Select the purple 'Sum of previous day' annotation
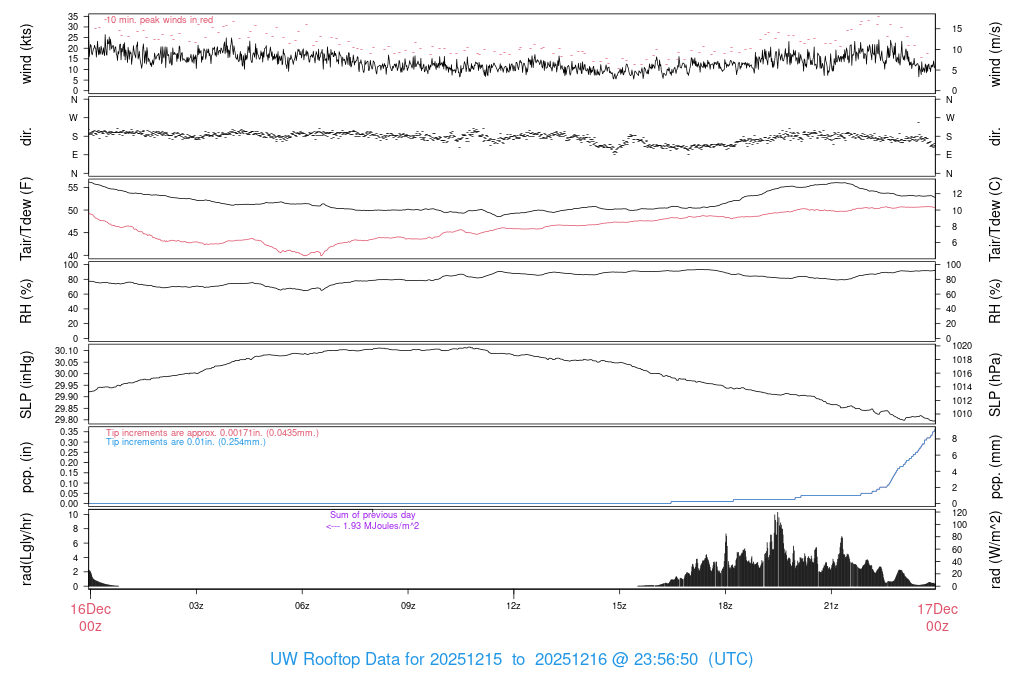Screen dimensions: 1024x700 [372, 515]
